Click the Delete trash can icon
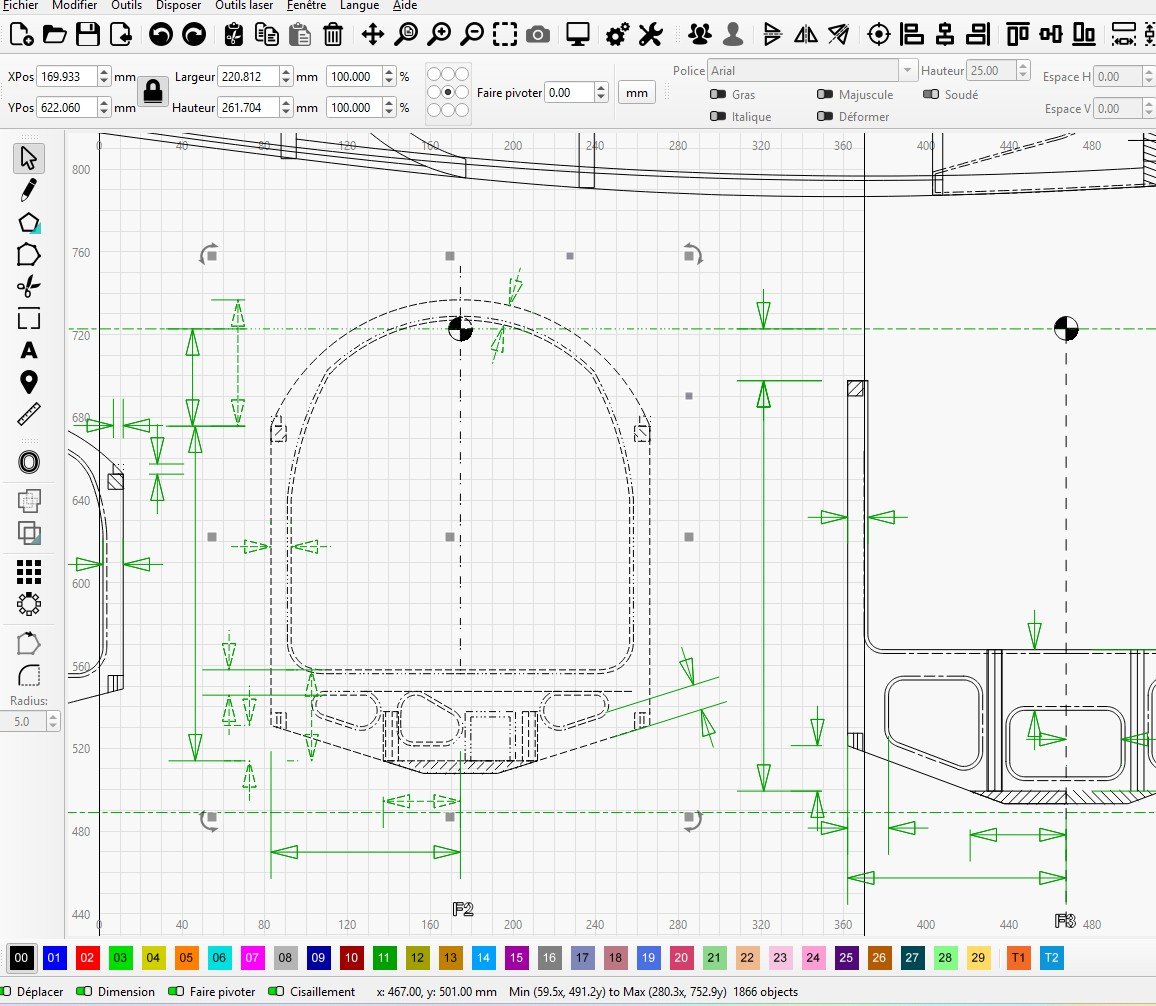Screen dimensions: 1156x1006 click(x=333, y=35)
